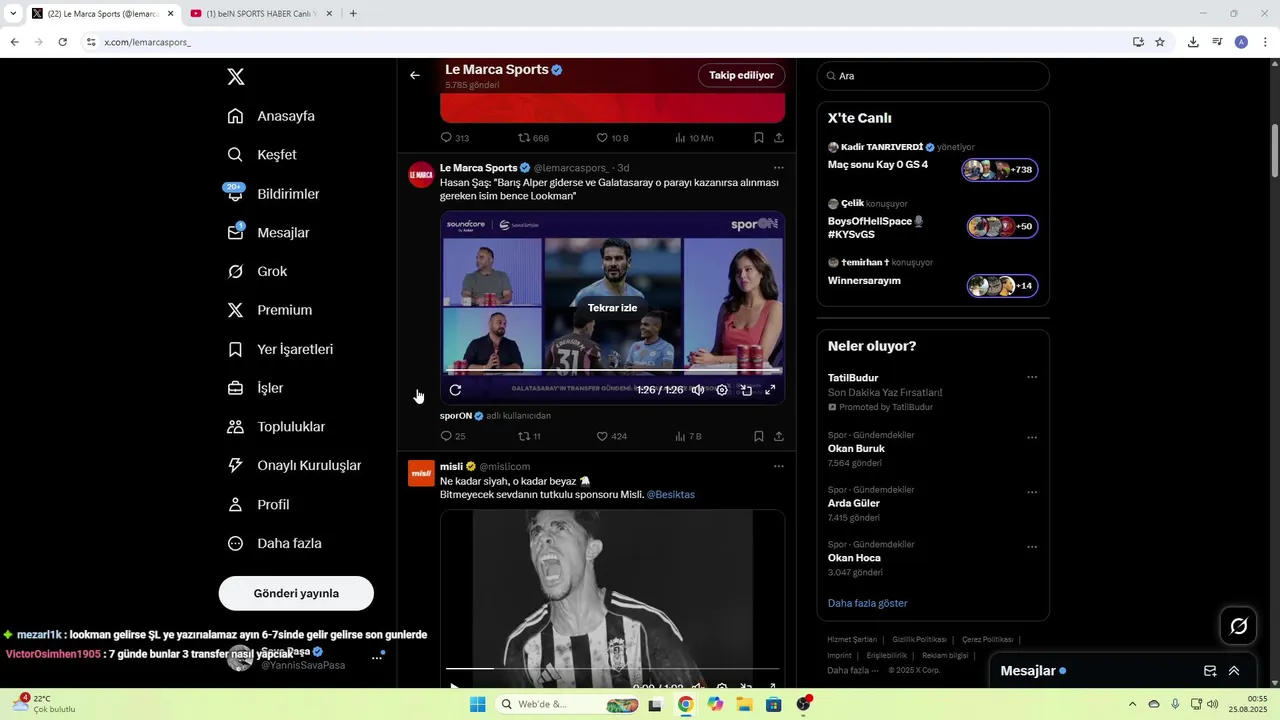Open Keşfet explore page

coord(262,155)
